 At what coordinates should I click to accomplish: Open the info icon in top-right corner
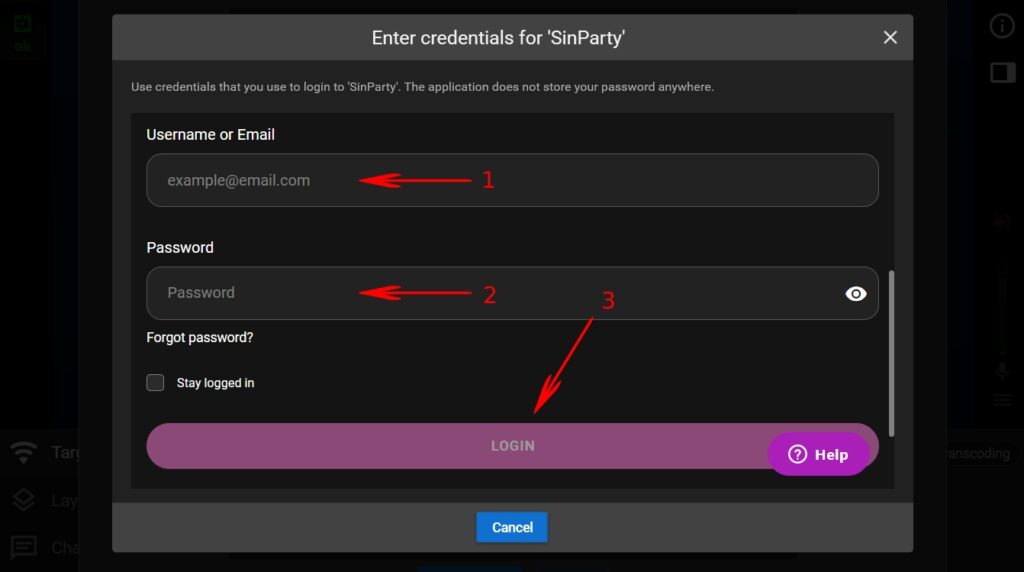(1002, 26)
